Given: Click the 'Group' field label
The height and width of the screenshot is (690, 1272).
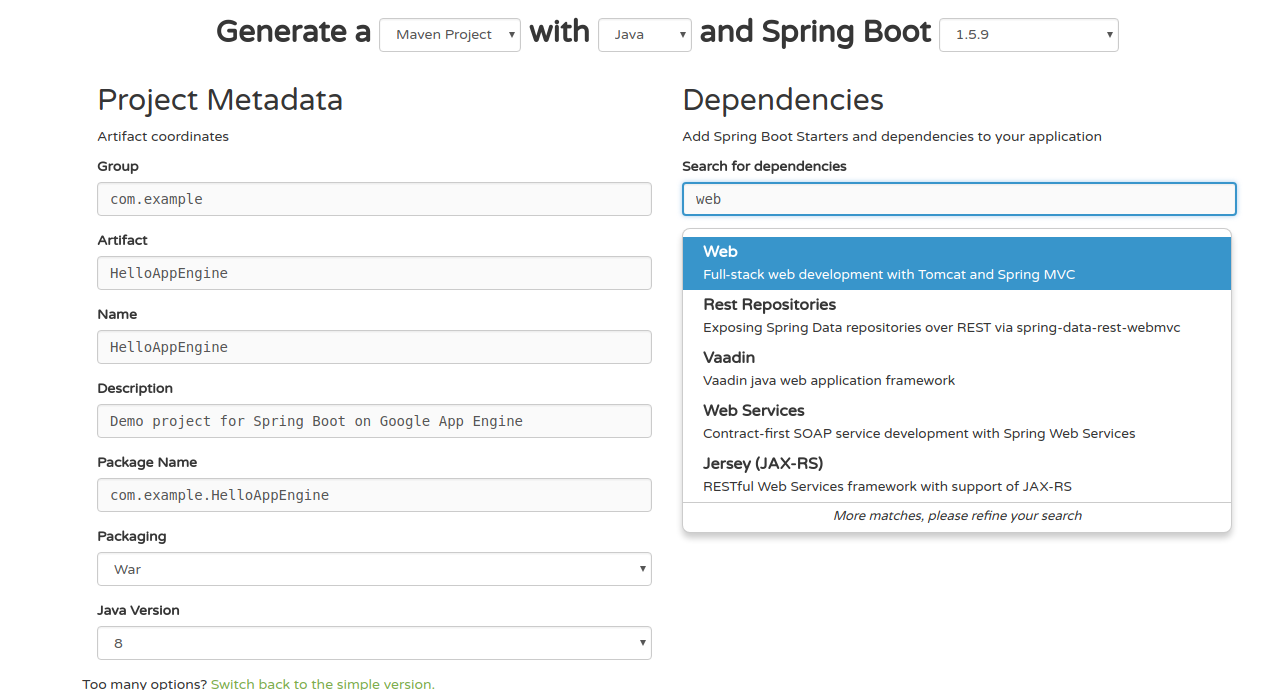Looking at the screenshot, I should point(118,166).
